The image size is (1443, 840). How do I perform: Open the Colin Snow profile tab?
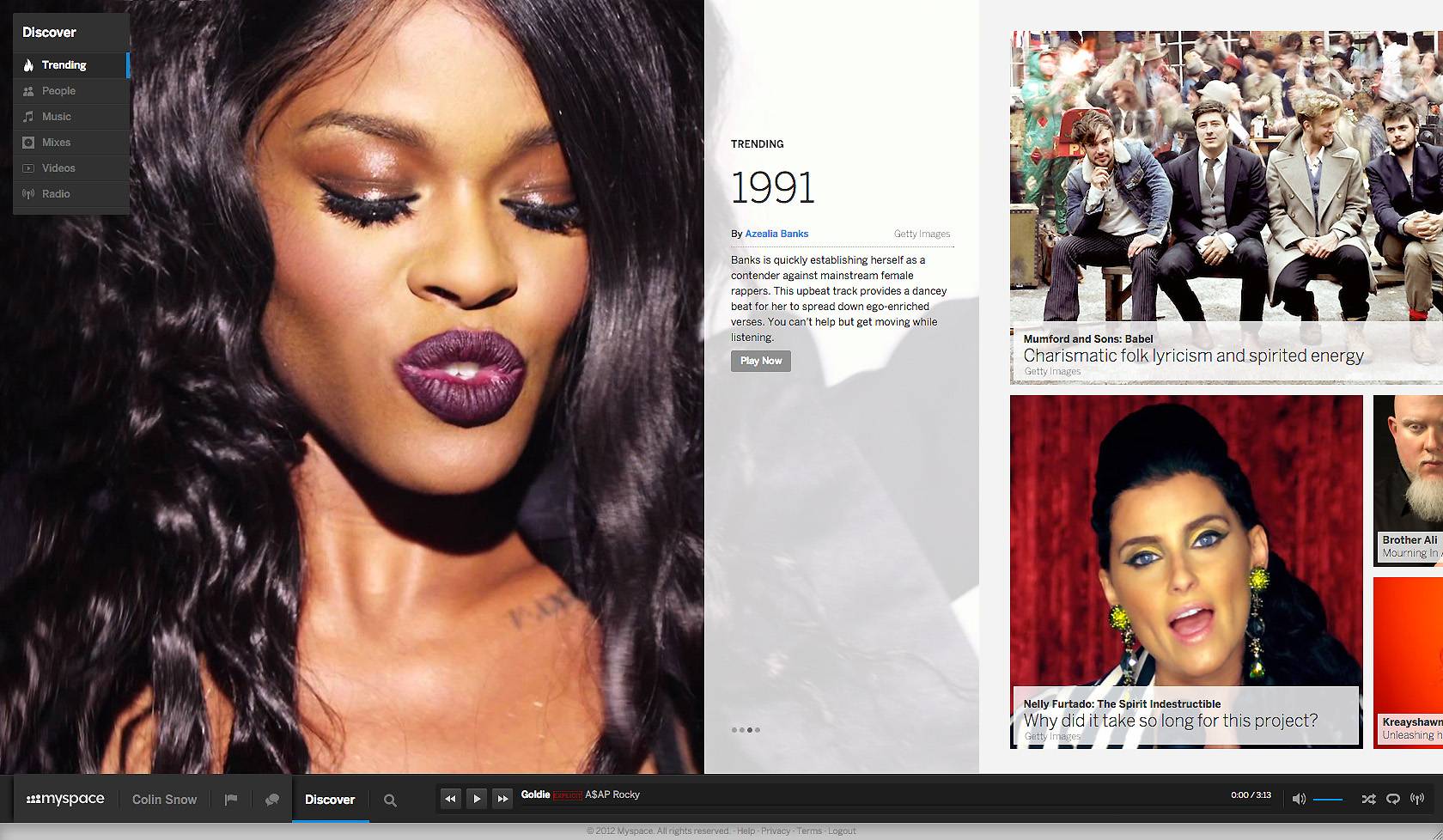[x=164, y=800]
